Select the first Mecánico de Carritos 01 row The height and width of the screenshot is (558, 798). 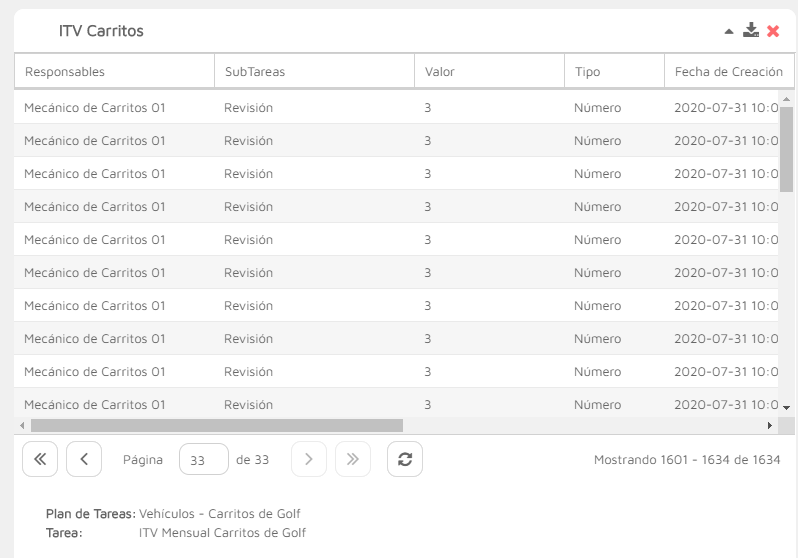pyautogui.click(x=95, y=108)
